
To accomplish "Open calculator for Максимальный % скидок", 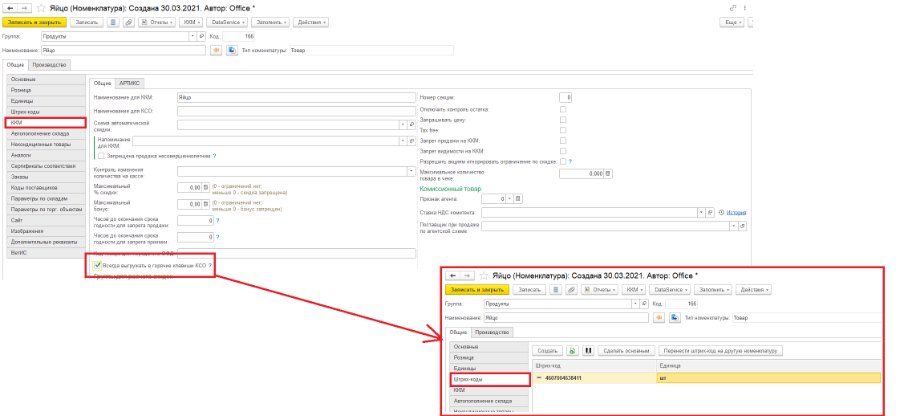I will point(206,187).
